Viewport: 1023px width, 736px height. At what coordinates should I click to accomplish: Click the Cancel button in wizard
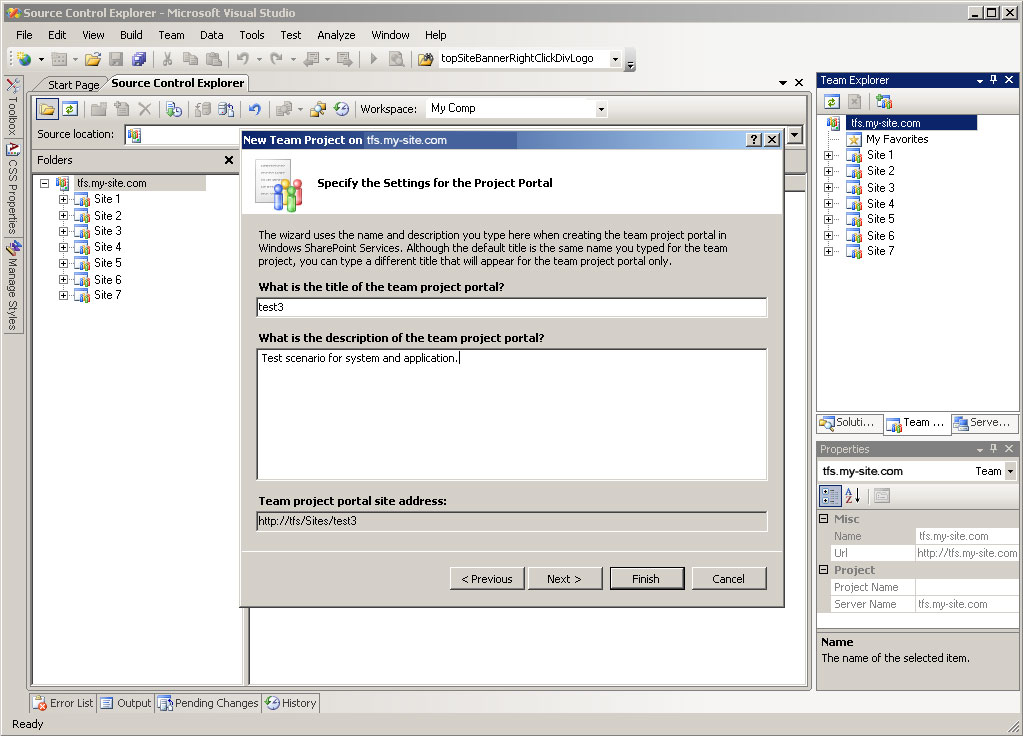(x=728, y=579)
